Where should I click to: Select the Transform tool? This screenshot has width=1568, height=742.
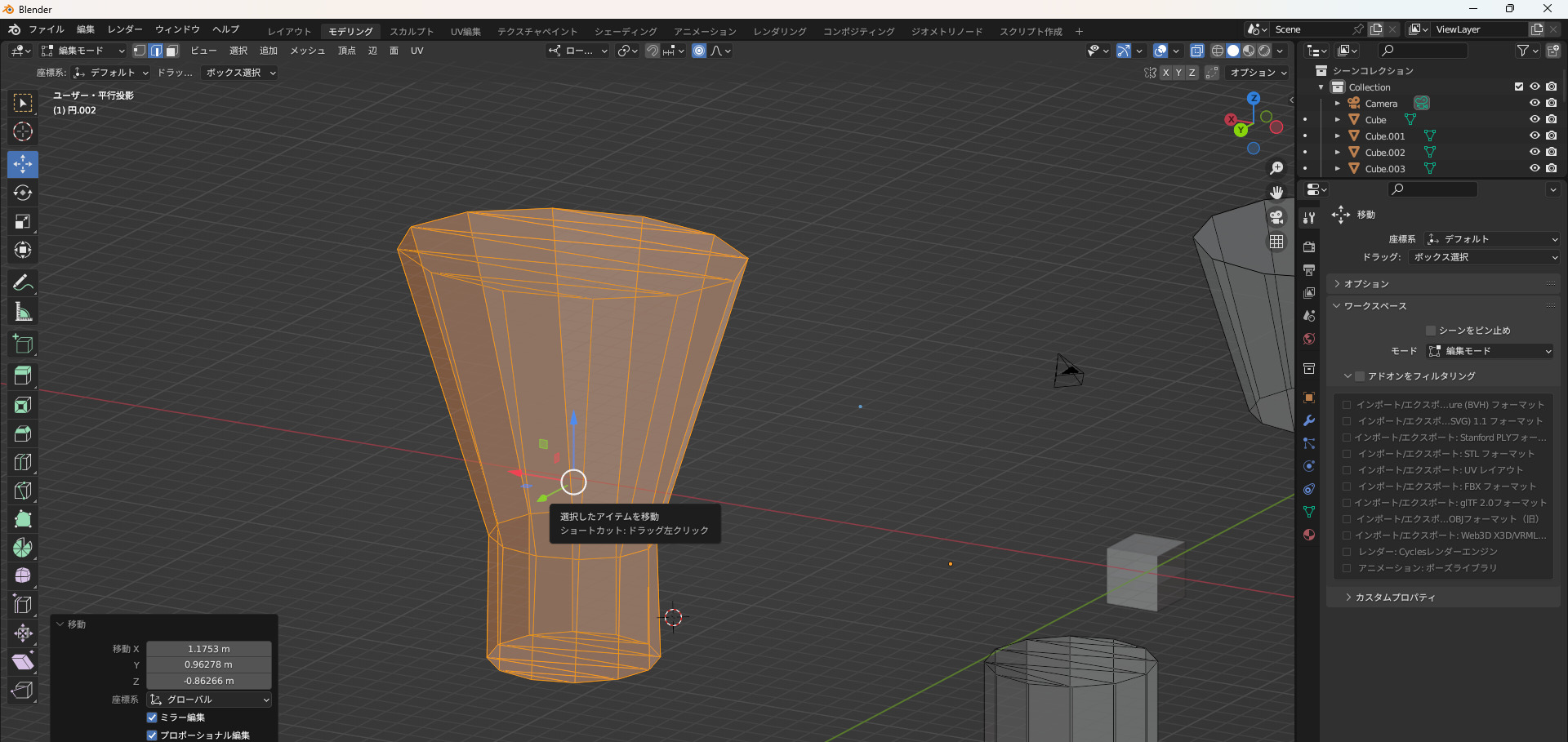click(23, 250)
